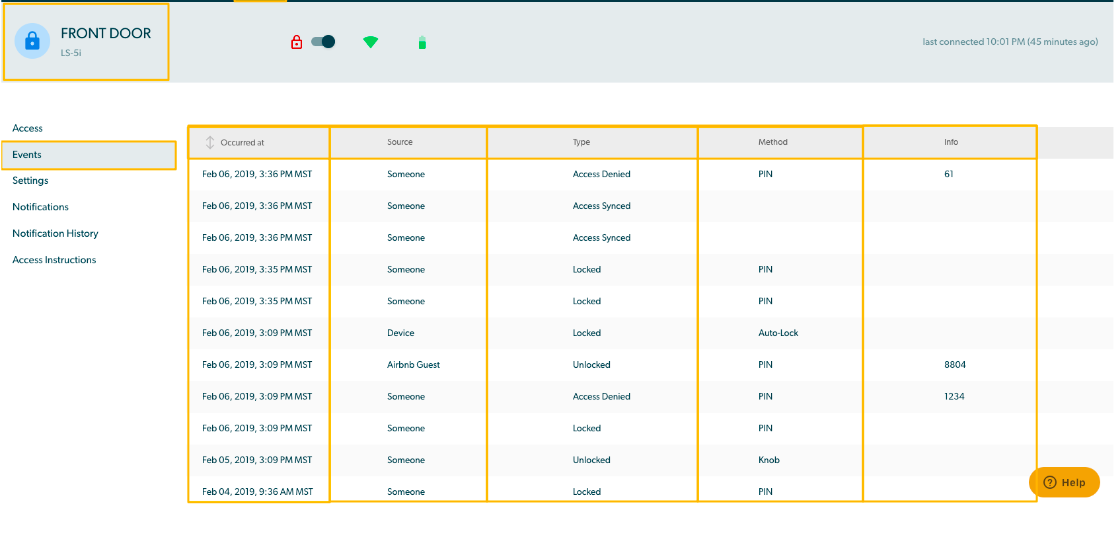Image resolution: width=1114 pixels, height=533 pixels.
Task: Click the Auto-Lock method cell
Action: pos(778,333)
